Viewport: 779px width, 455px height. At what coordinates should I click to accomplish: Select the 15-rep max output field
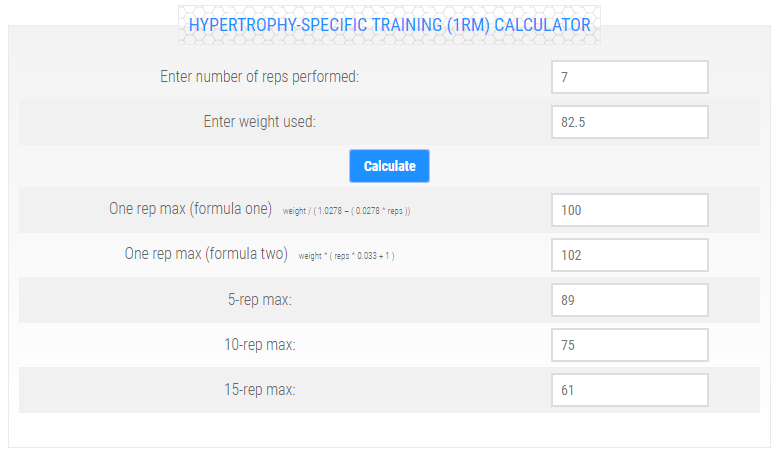point(629,390)
